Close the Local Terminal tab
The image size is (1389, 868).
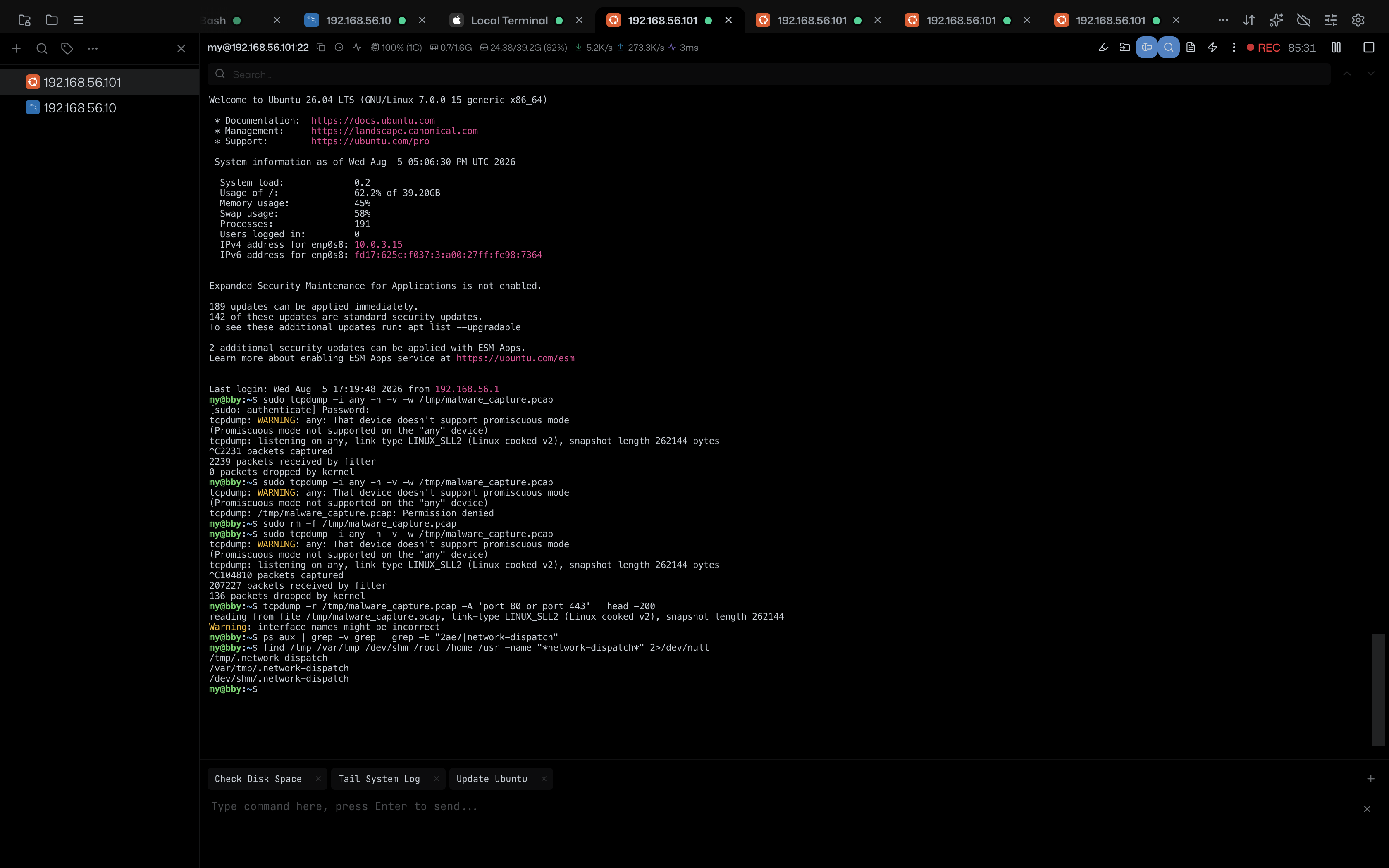pyautogui.click(x=579, y=20)
